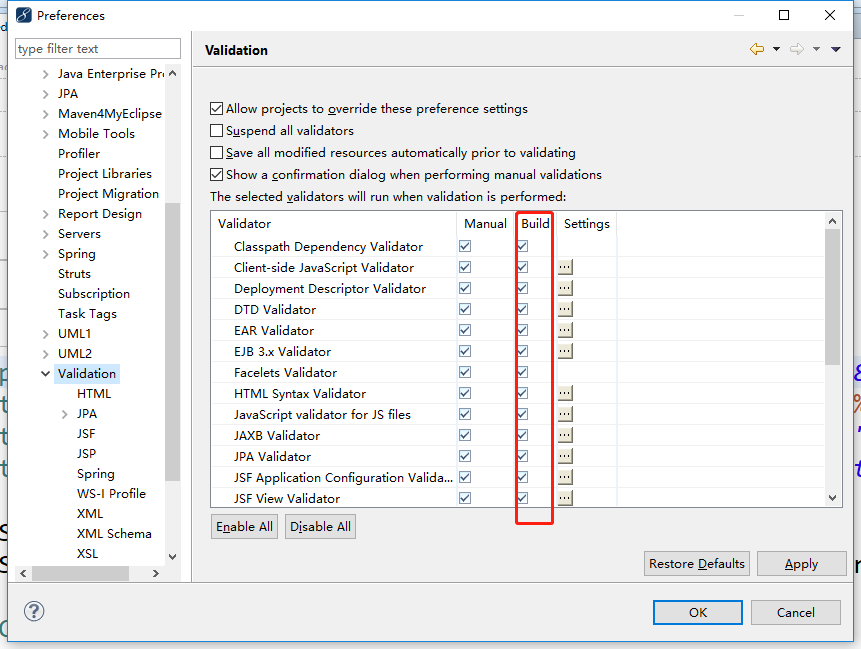Expand JPA node under Validation
Screen dimensions: 861x649
(65, 414)
